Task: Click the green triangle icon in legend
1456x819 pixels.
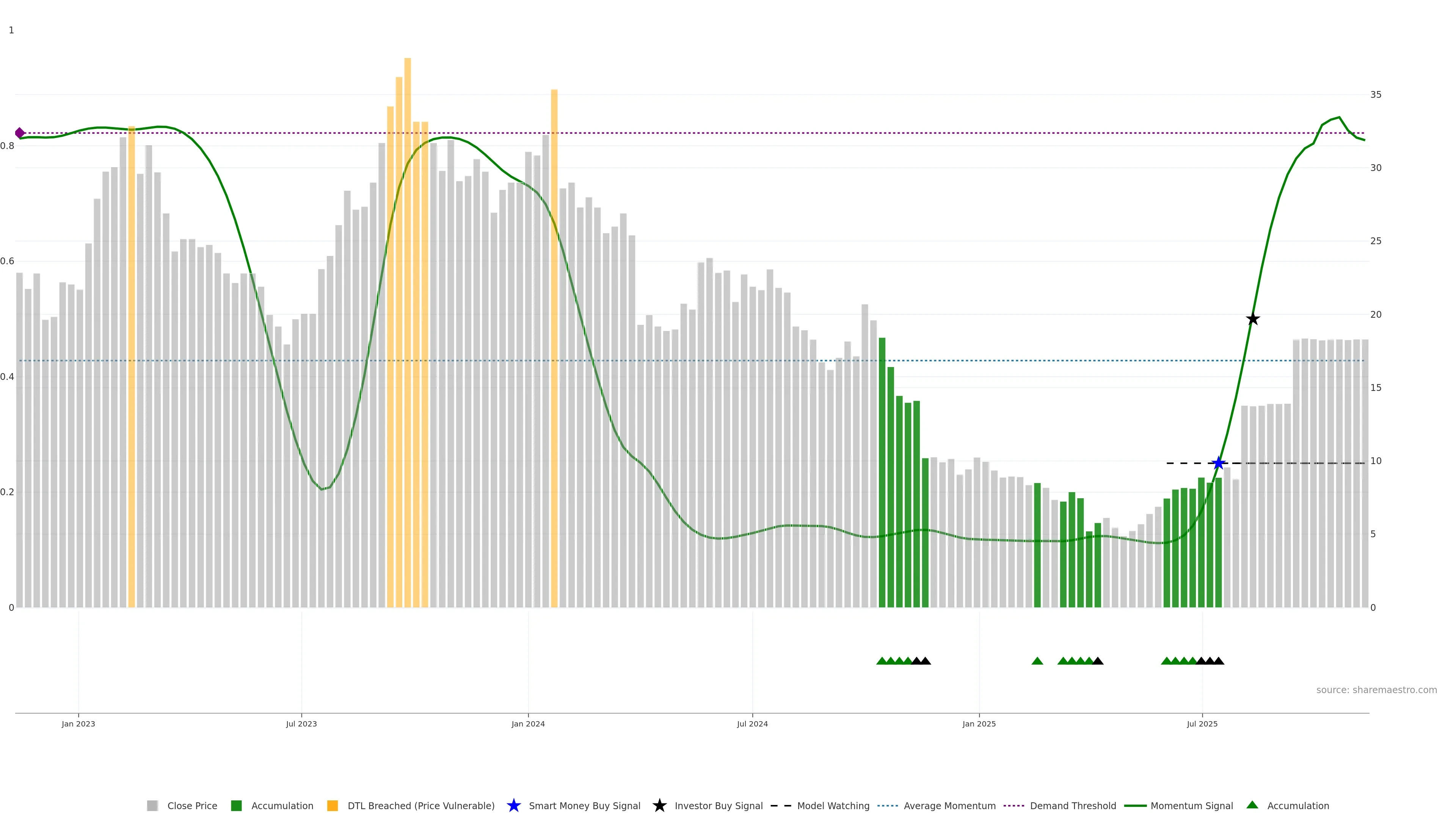Action: click(1252, 805)
